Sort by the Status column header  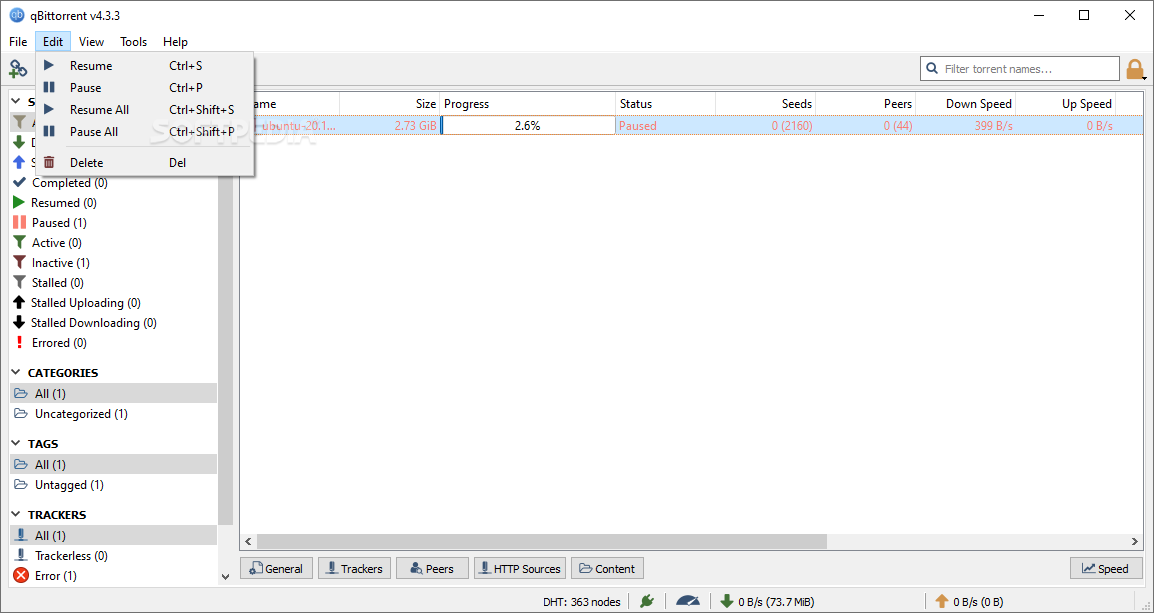click(x=665, y=104)
